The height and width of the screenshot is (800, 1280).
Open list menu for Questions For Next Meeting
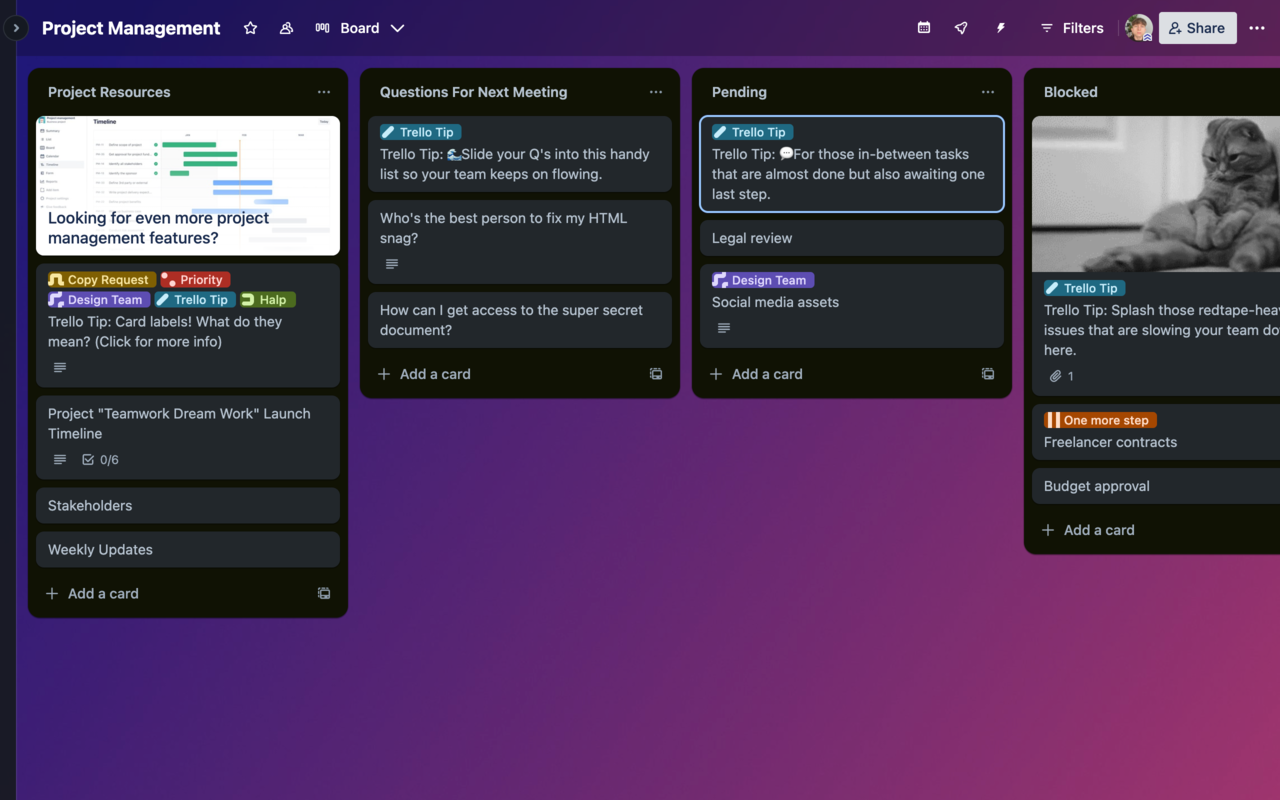[x=656, y=91]
